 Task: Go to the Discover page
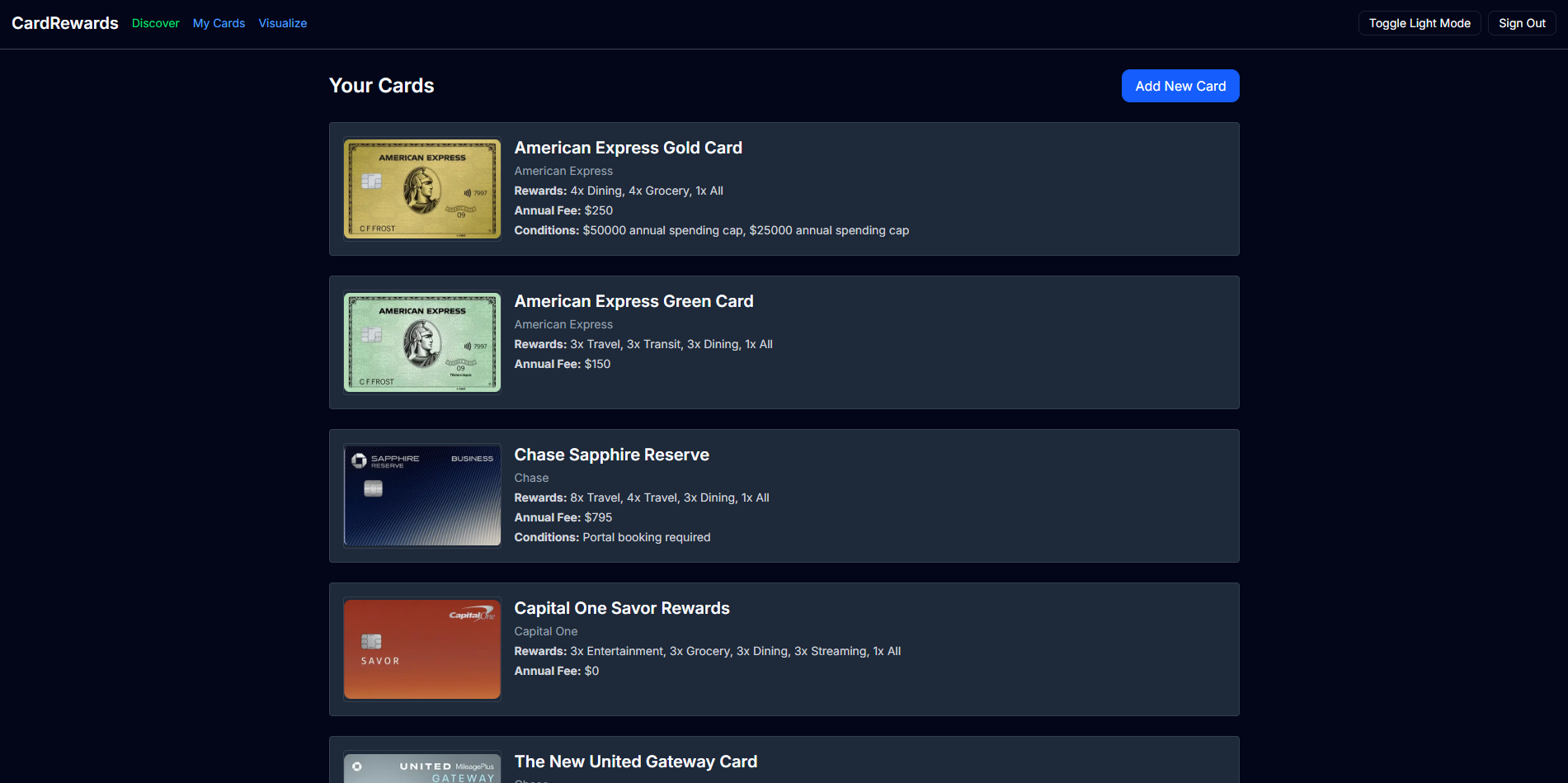tap(155, 23)
